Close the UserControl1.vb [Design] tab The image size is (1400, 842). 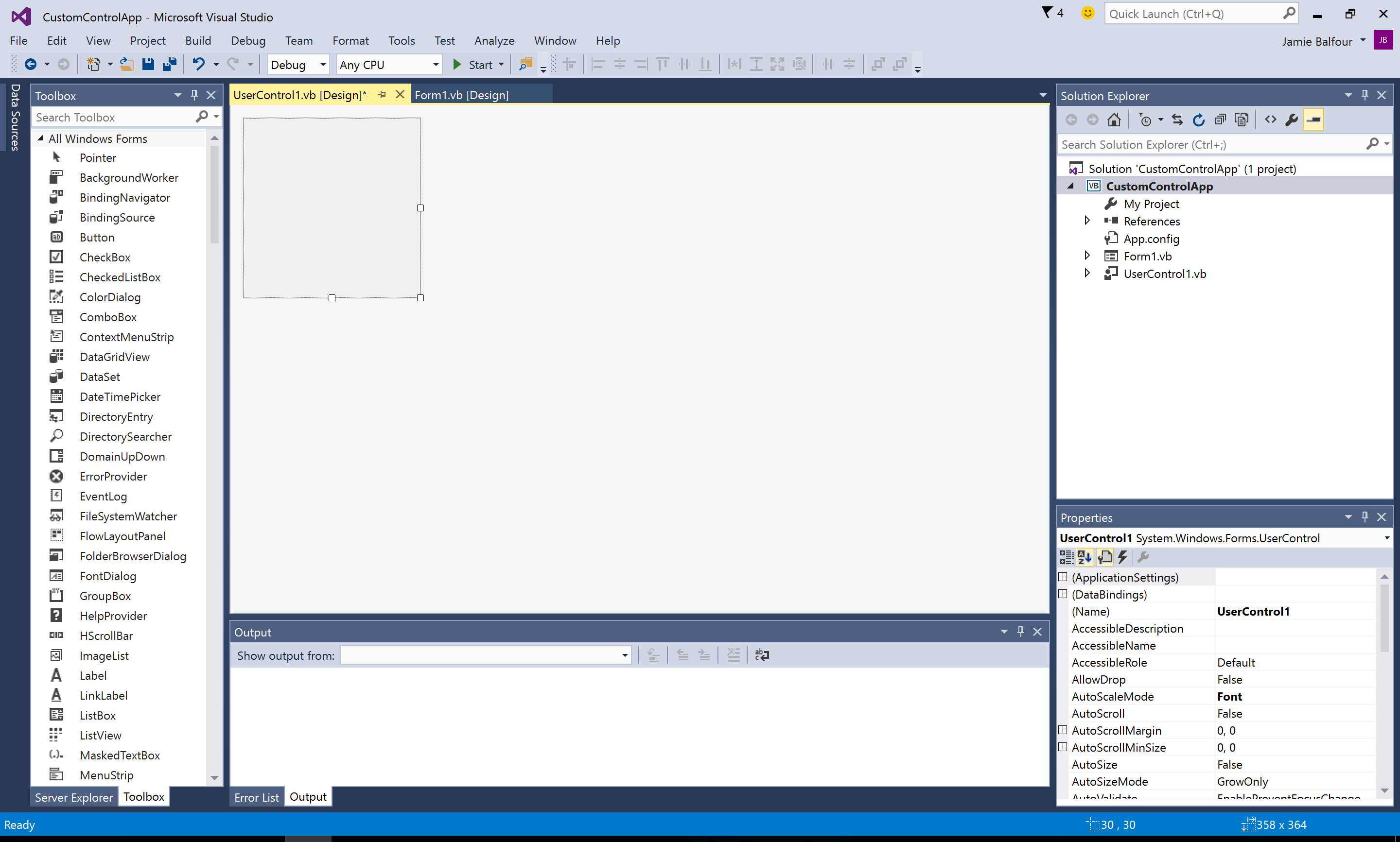[400, 95]
